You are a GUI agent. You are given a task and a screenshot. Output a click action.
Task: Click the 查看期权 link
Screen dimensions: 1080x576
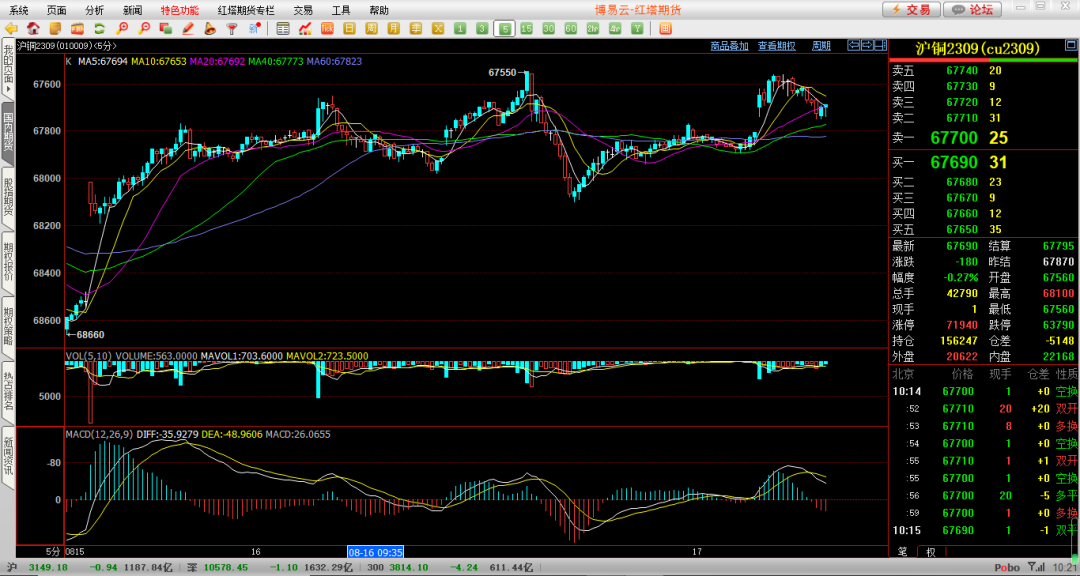pyautogui.click(x=777, y=46)
